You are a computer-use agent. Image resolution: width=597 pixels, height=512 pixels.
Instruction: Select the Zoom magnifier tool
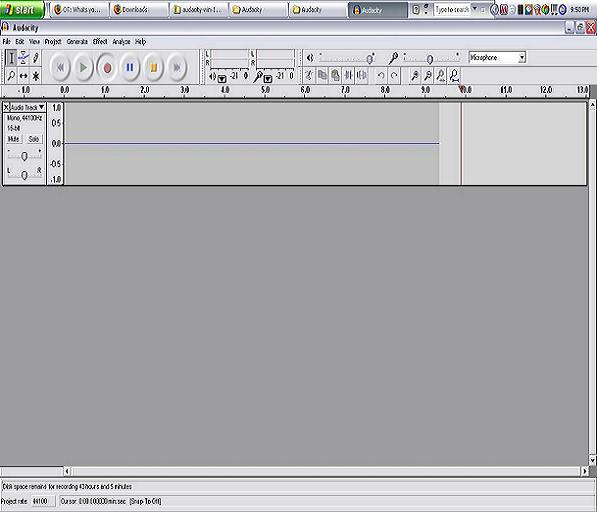(x=11, y=76)
